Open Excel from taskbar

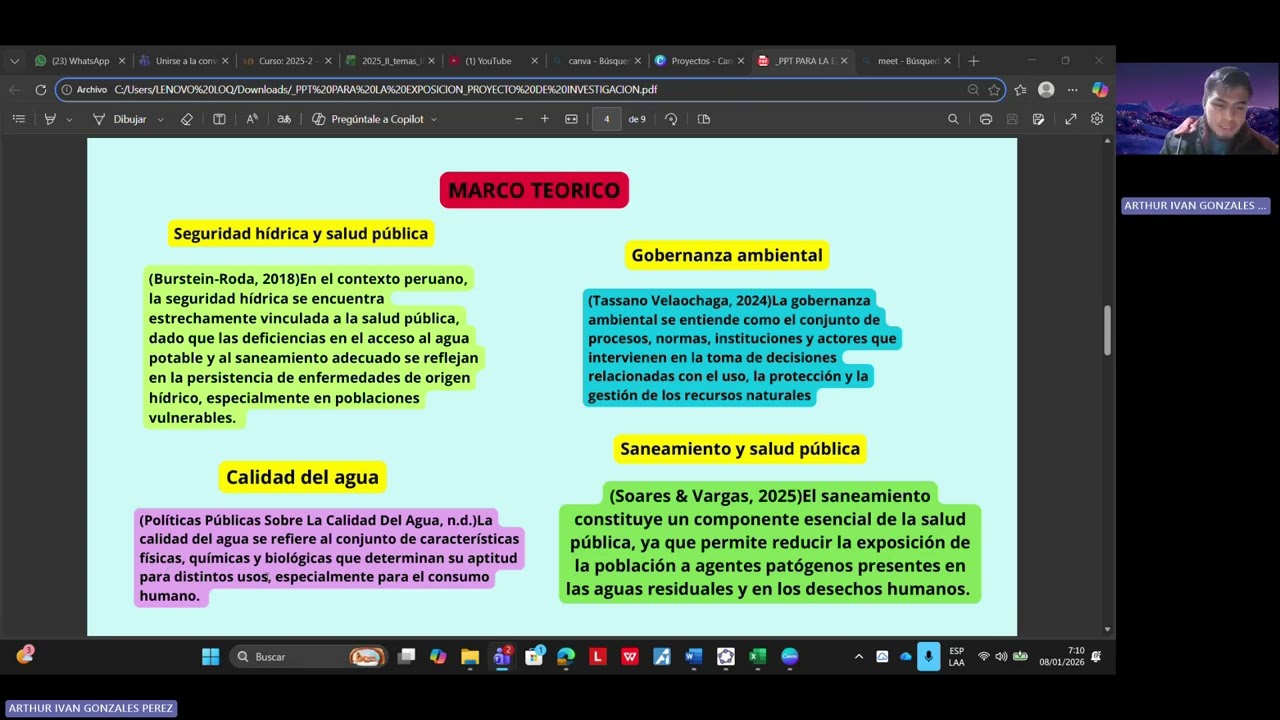click(x=758, y=657)
